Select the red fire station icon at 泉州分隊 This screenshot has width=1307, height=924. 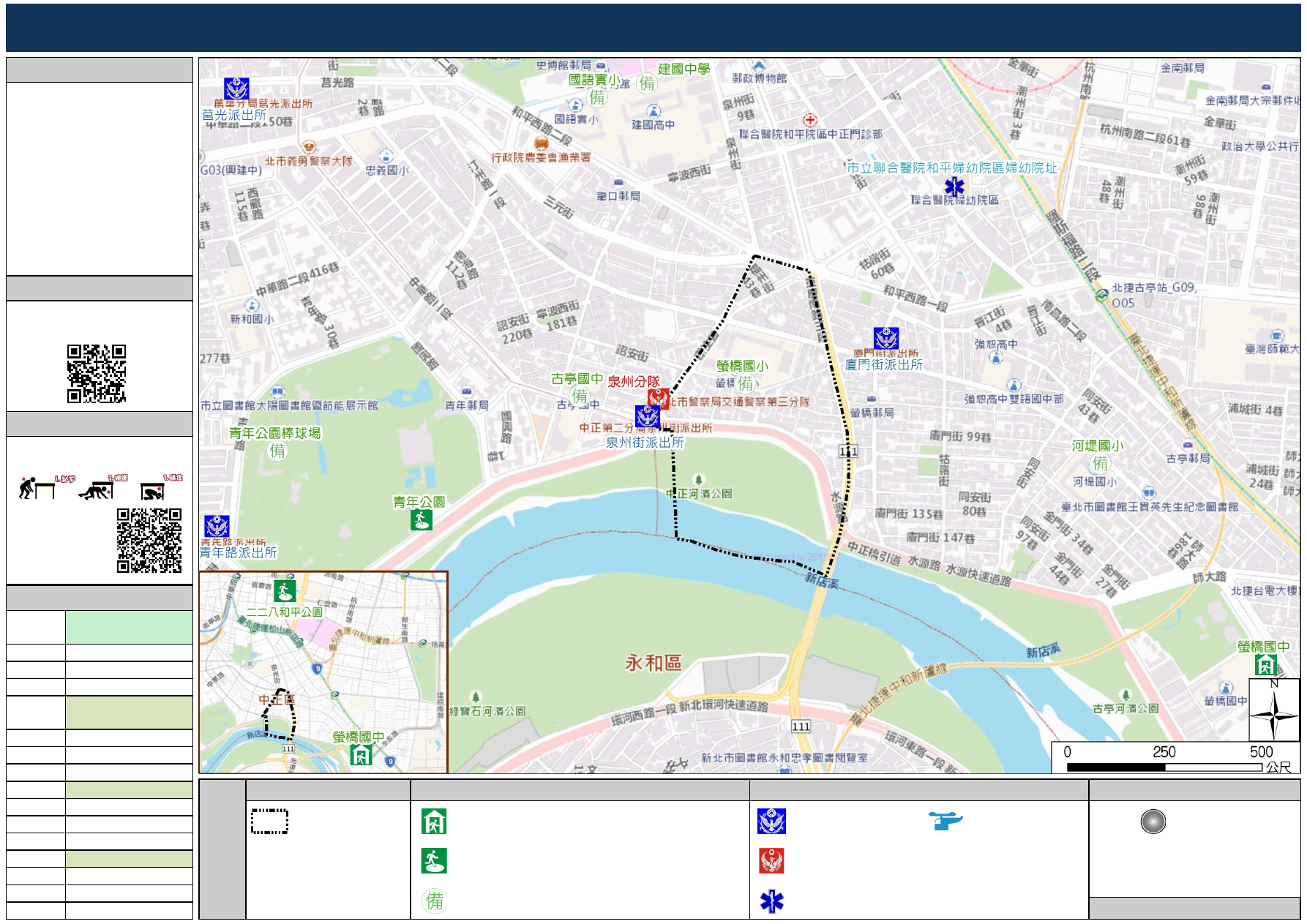[659, 398]
